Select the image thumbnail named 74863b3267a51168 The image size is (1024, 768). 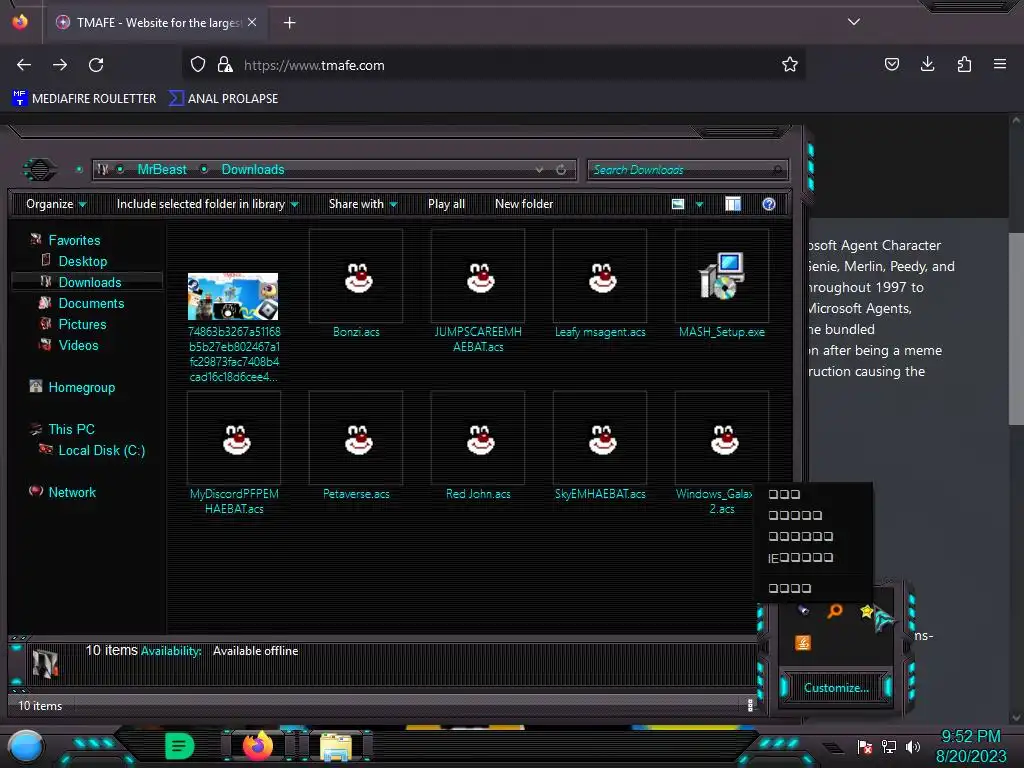233,296
